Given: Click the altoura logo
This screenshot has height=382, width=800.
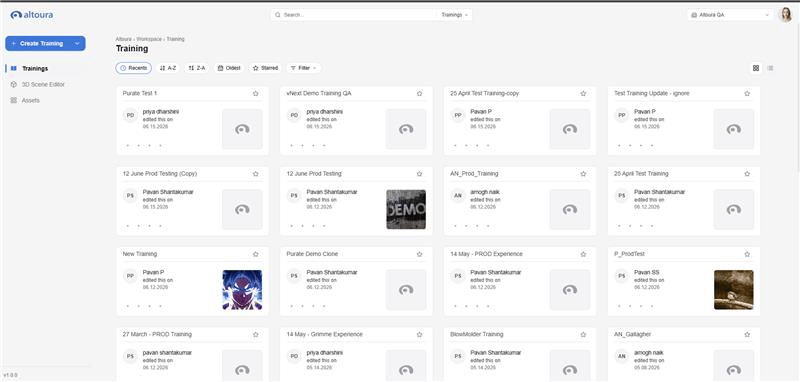Looking at the screenshot, I should (x=32, y=15).
